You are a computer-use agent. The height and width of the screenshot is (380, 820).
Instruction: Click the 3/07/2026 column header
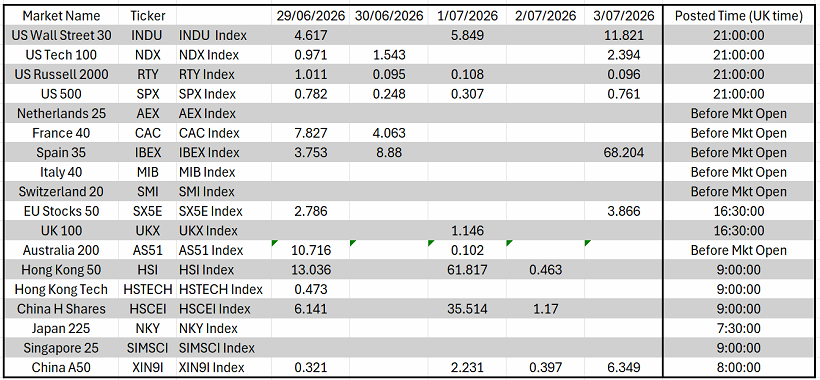(623, 16)
